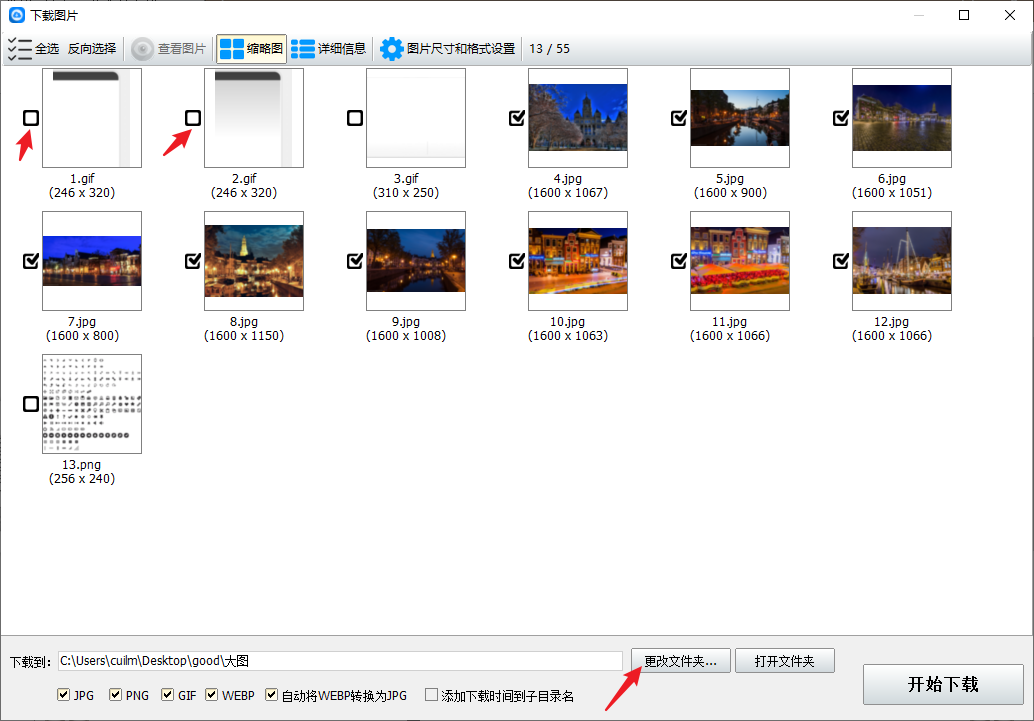Click the 8.jpg file name label

coord(244,322)
